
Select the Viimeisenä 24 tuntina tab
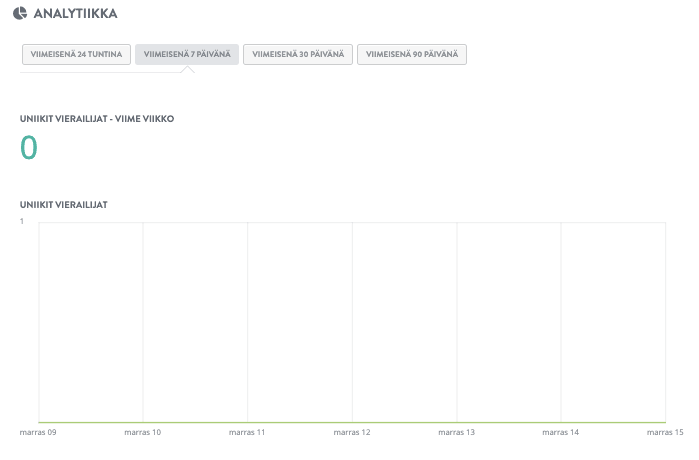click(x=76, y=54)
